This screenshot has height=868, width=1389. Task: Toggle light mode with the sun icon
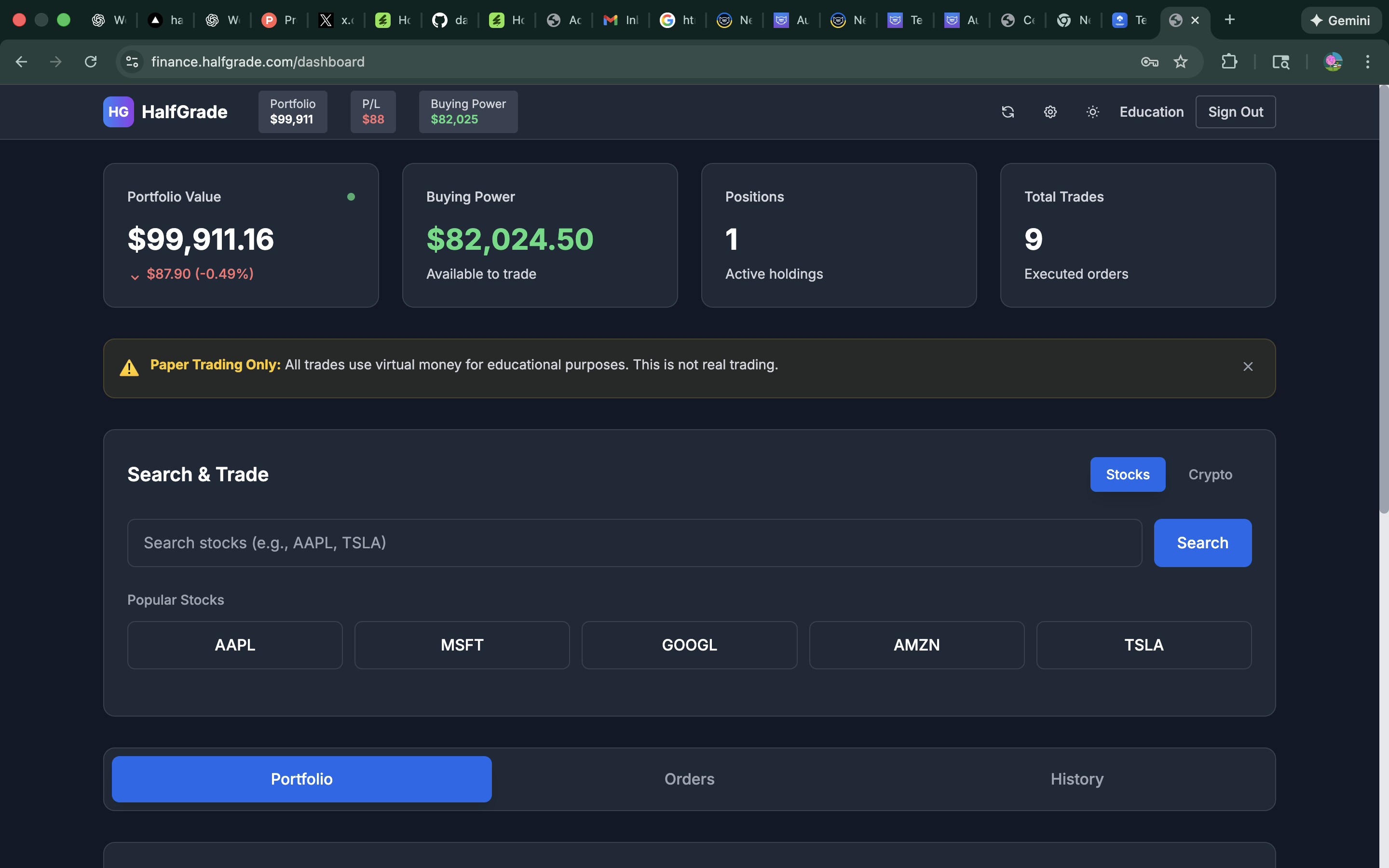(x=1092, y=111)
